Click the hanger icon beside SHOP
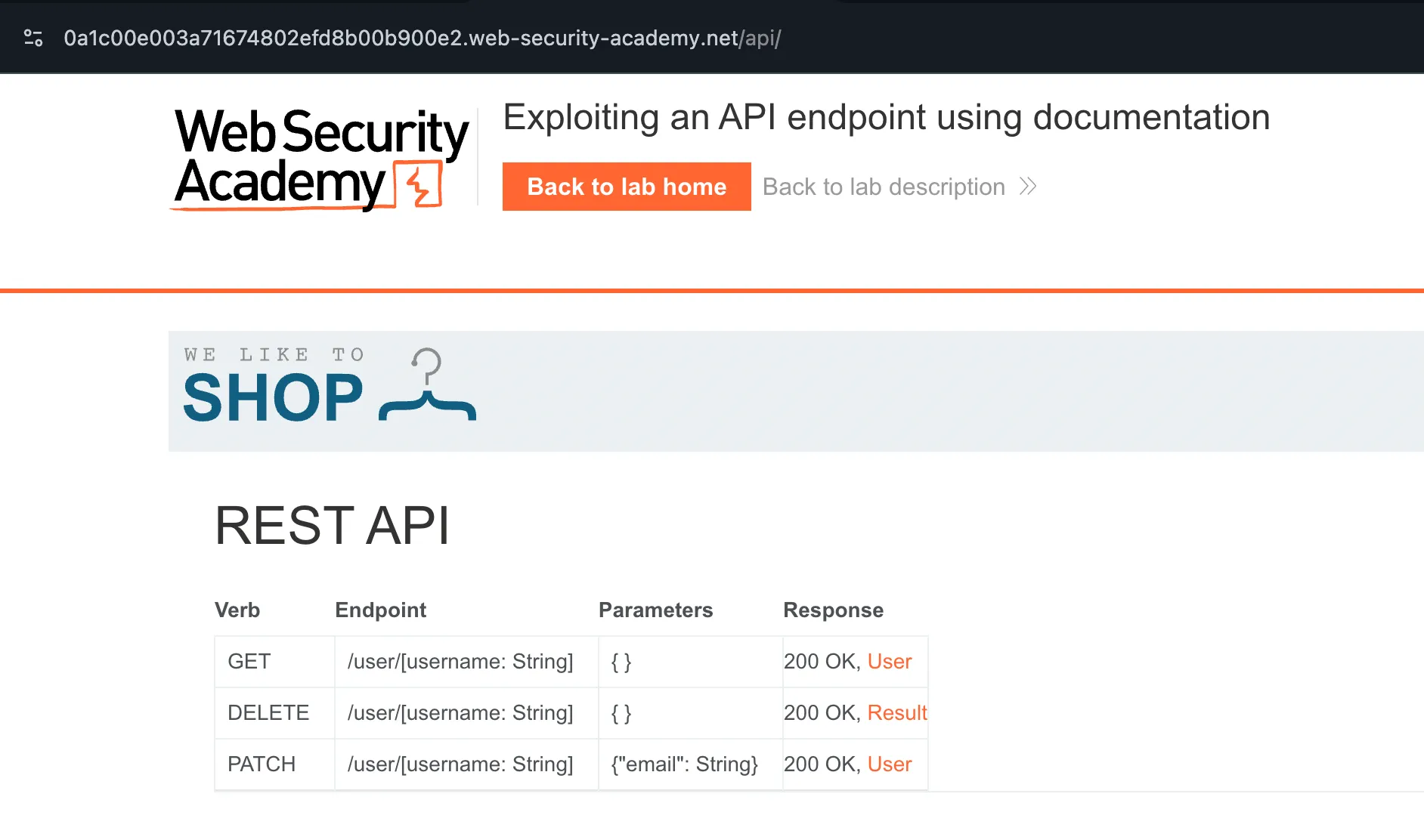Screen dimensions: 1424x840 click(x=428, y=387)
